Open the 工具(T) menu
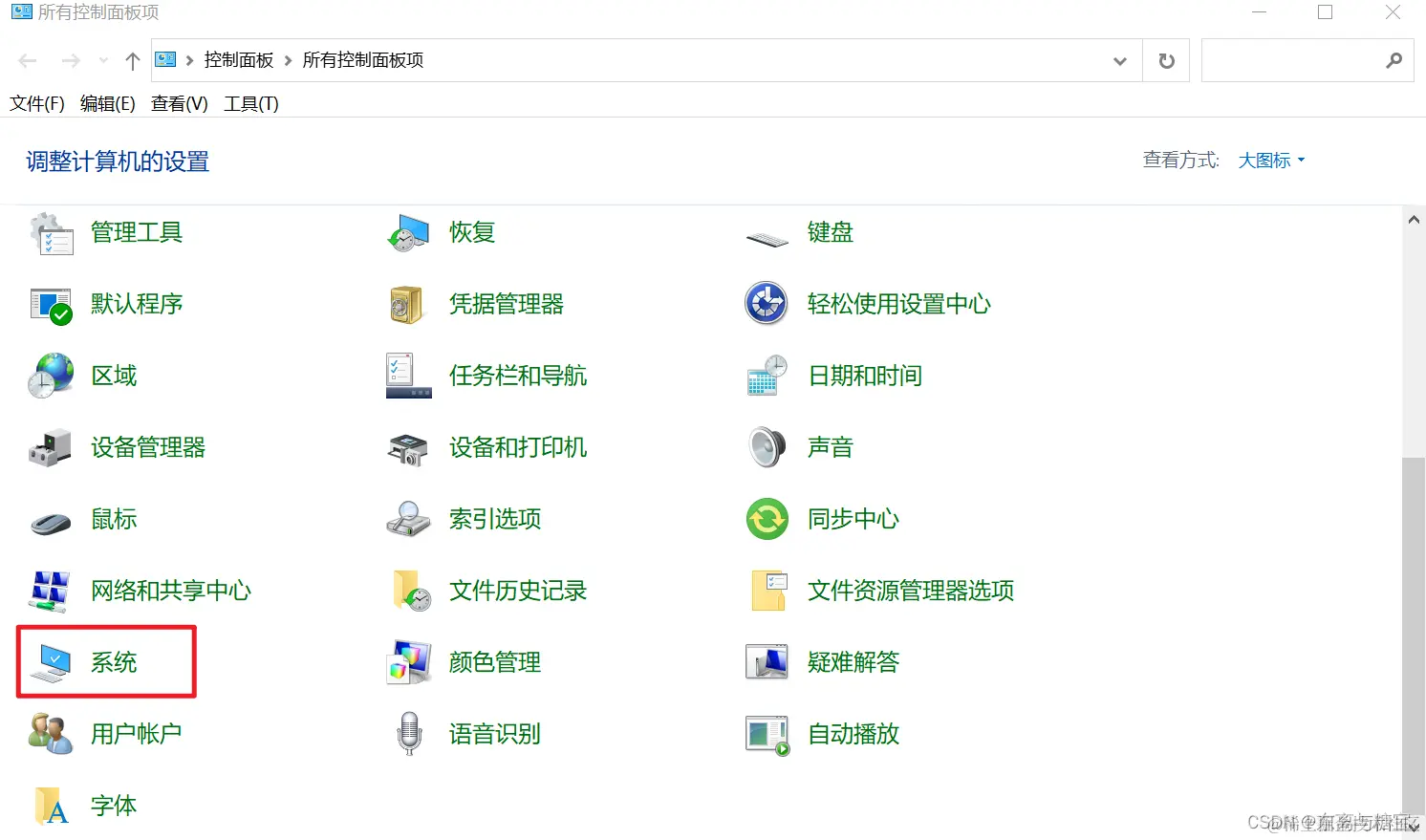Screen dimensions: 1426x840 (x=249, y=103)
